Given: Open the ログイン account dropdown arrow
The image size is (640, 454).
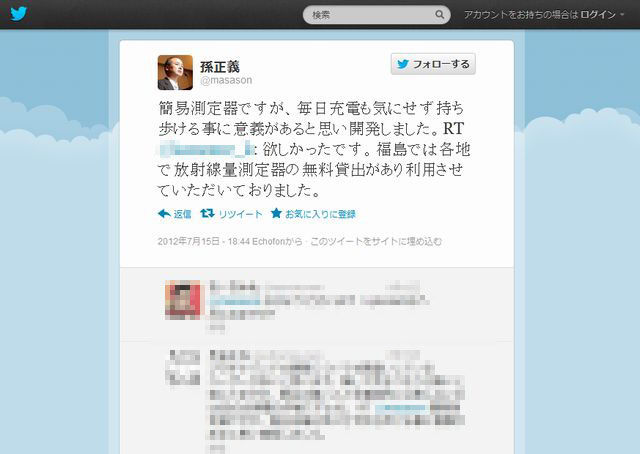Looking at the screenshot, I should pyautogui.click(x=622, y=15).
